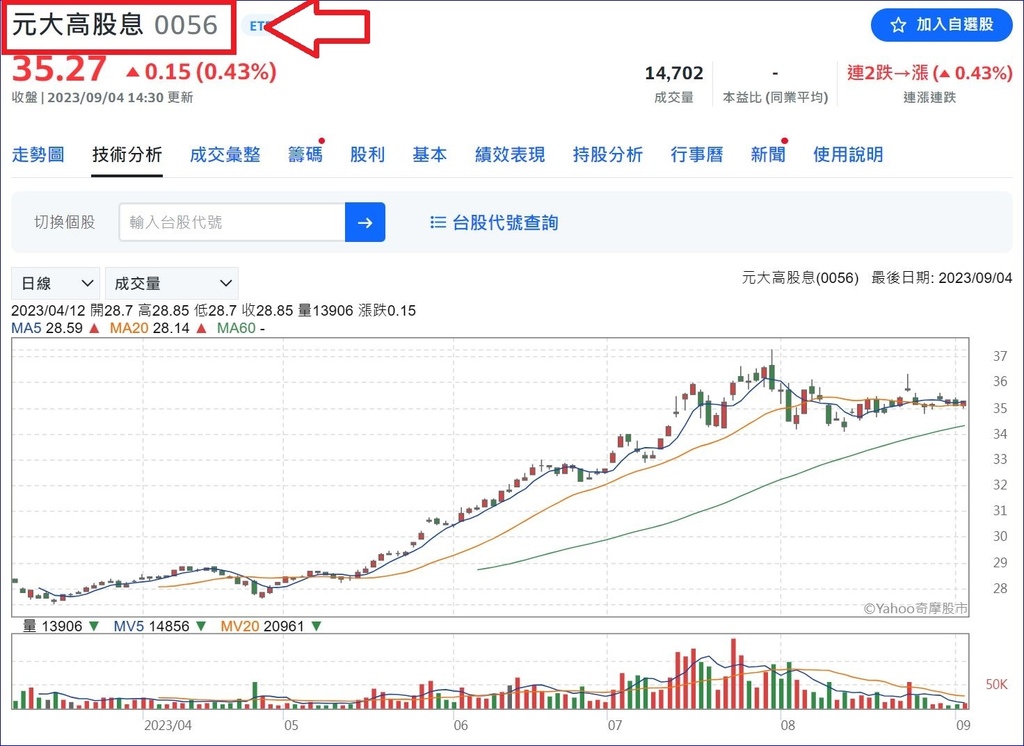1024x746 pixels.
Task: Click the 35.27 closing price
Action: (59, 70)
